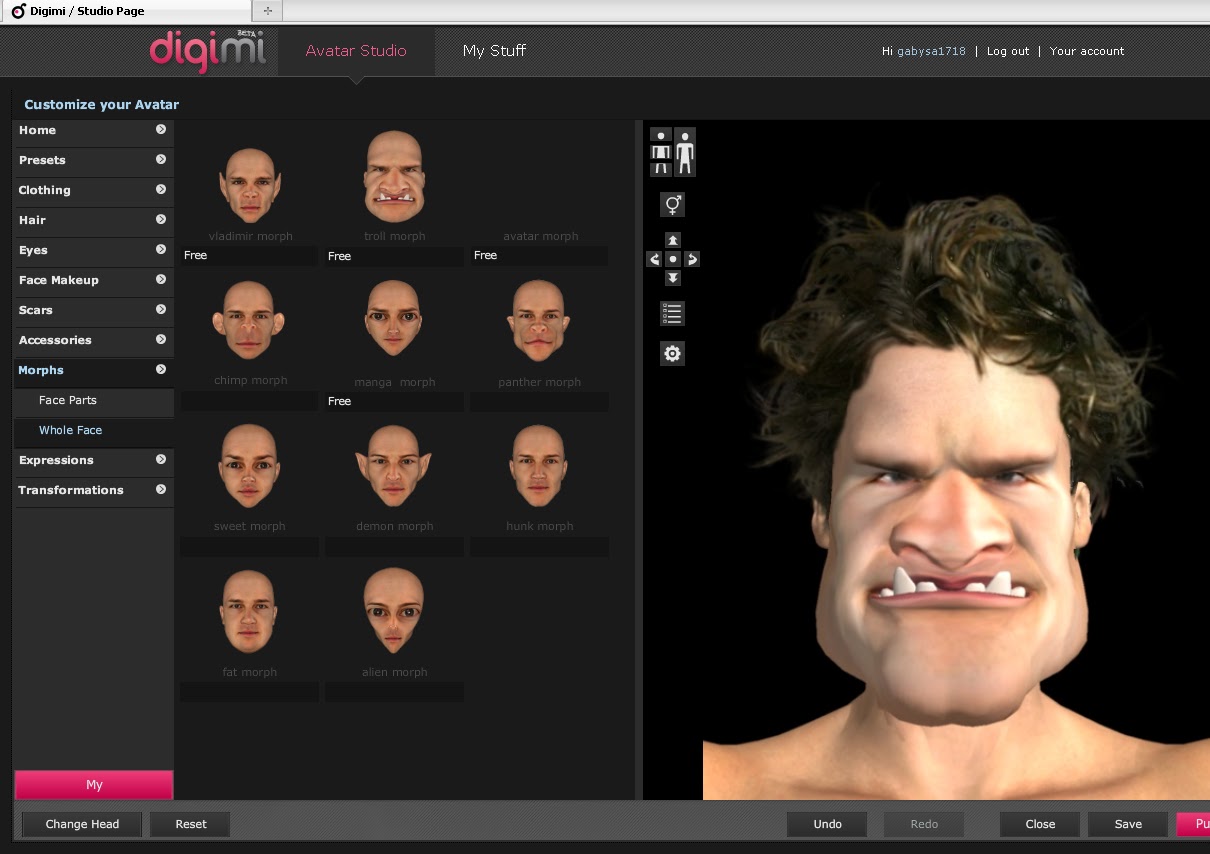Click the Undo button
The height and width of the screenshot is (854, 1210).
(827, 824)
